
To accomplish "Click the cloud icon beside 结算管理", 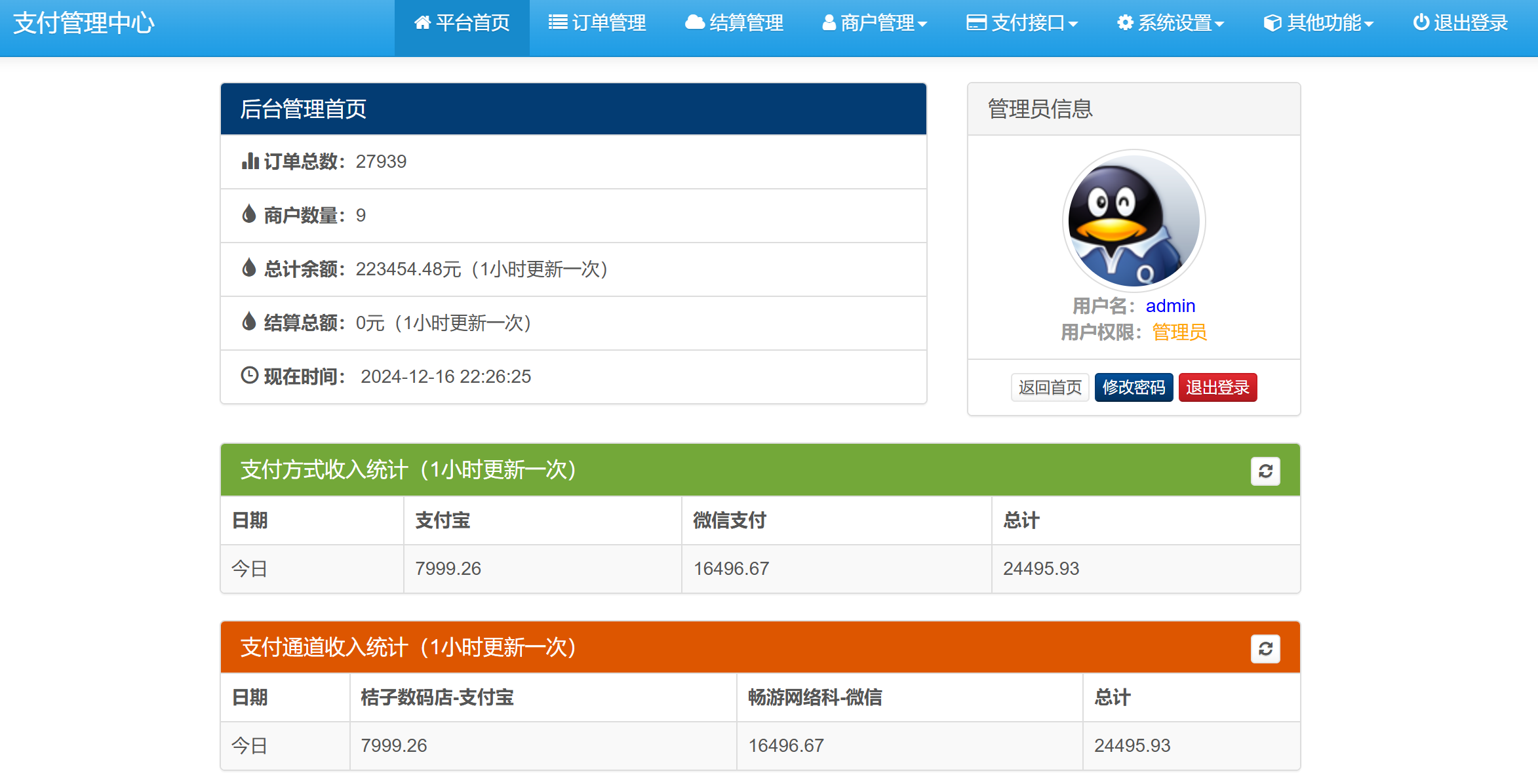I will (x=694, y=23).
